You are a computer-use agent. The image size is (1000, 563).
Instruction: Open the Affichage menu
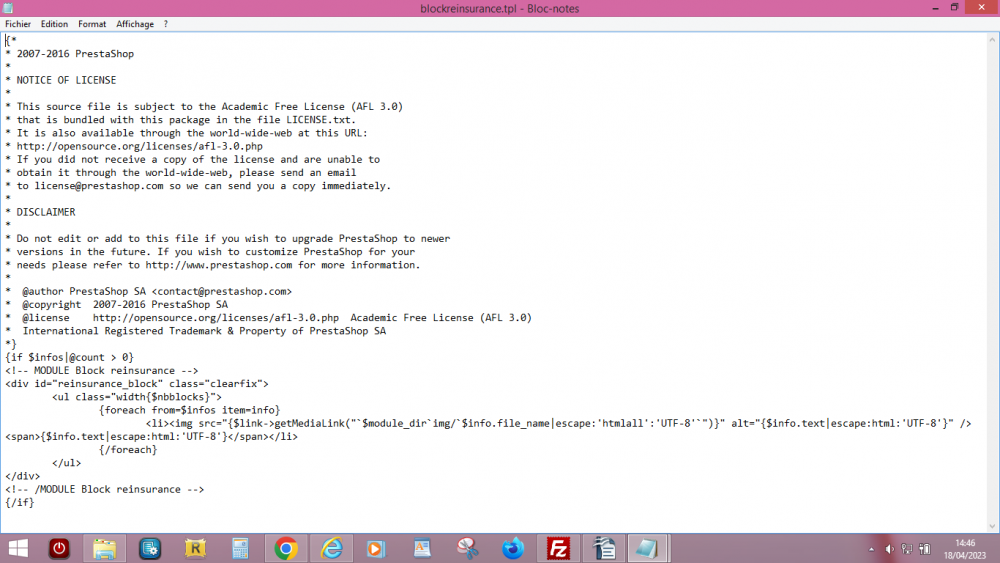click(x=135, y=24)
